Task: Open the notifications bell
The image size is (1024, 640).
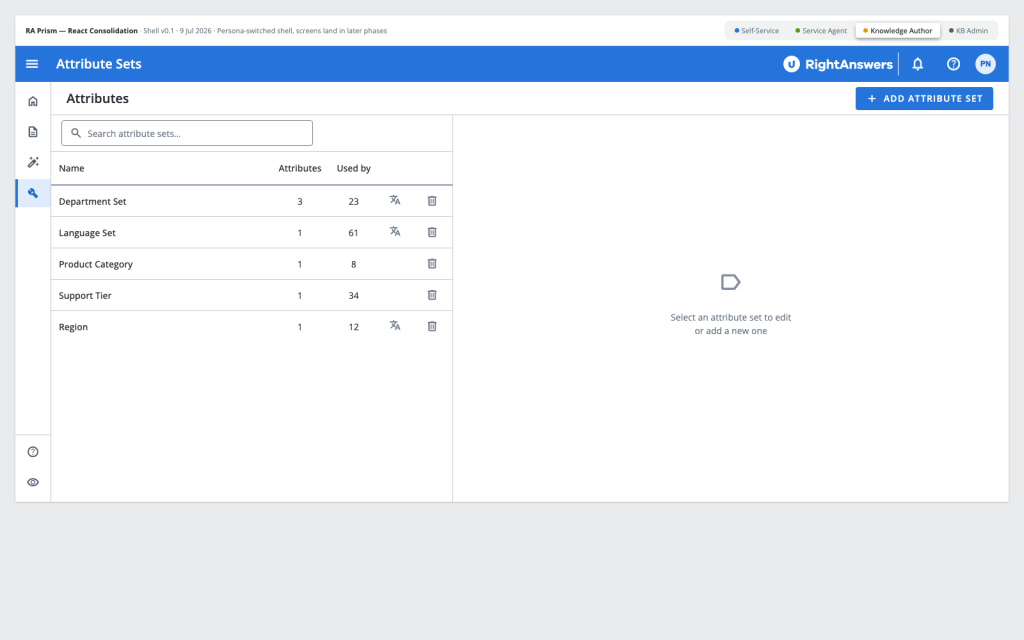Action: point(918,64)
